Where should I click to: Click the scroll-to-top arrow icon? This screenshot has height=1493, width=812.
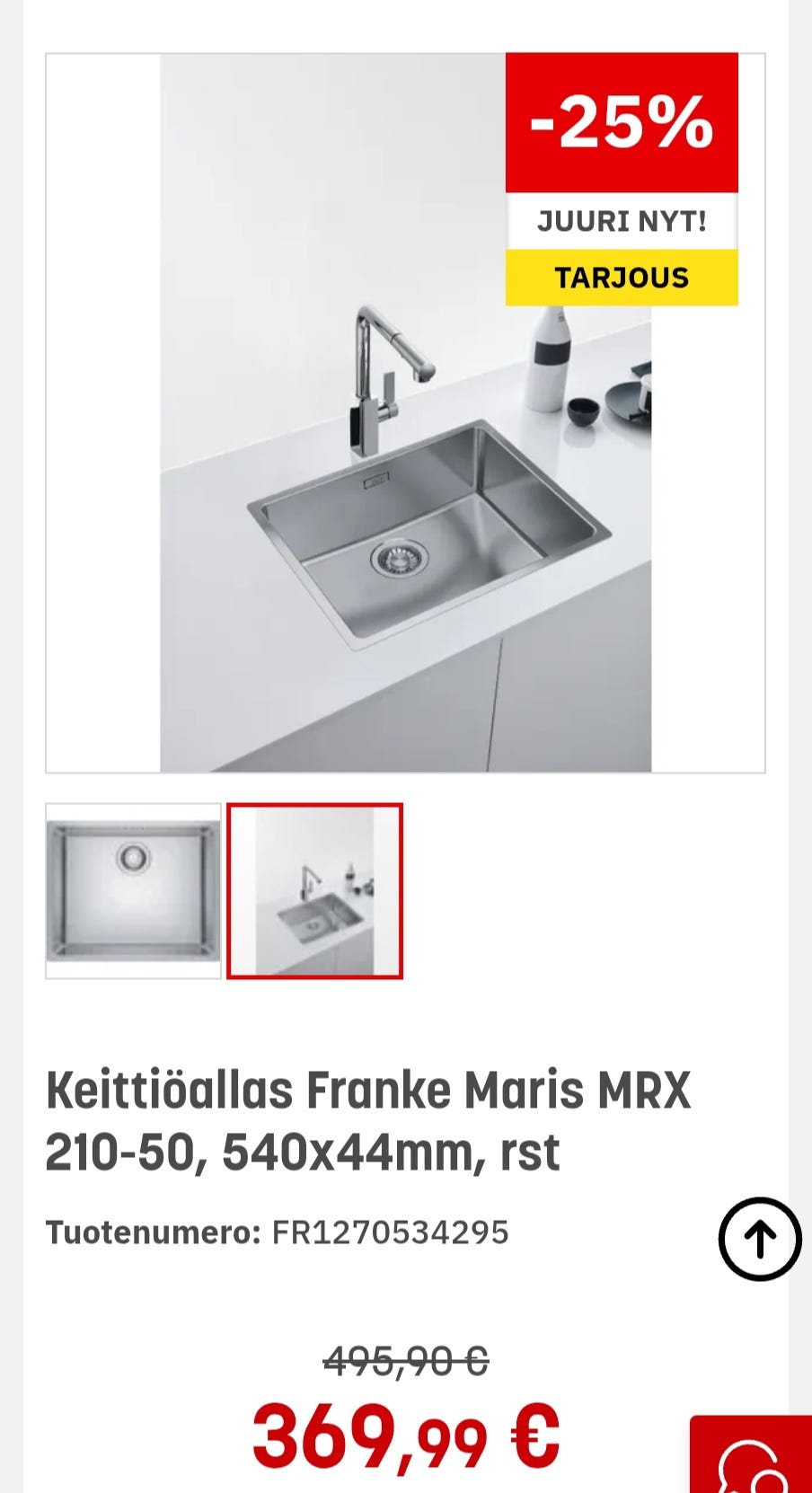[760, 1239]
